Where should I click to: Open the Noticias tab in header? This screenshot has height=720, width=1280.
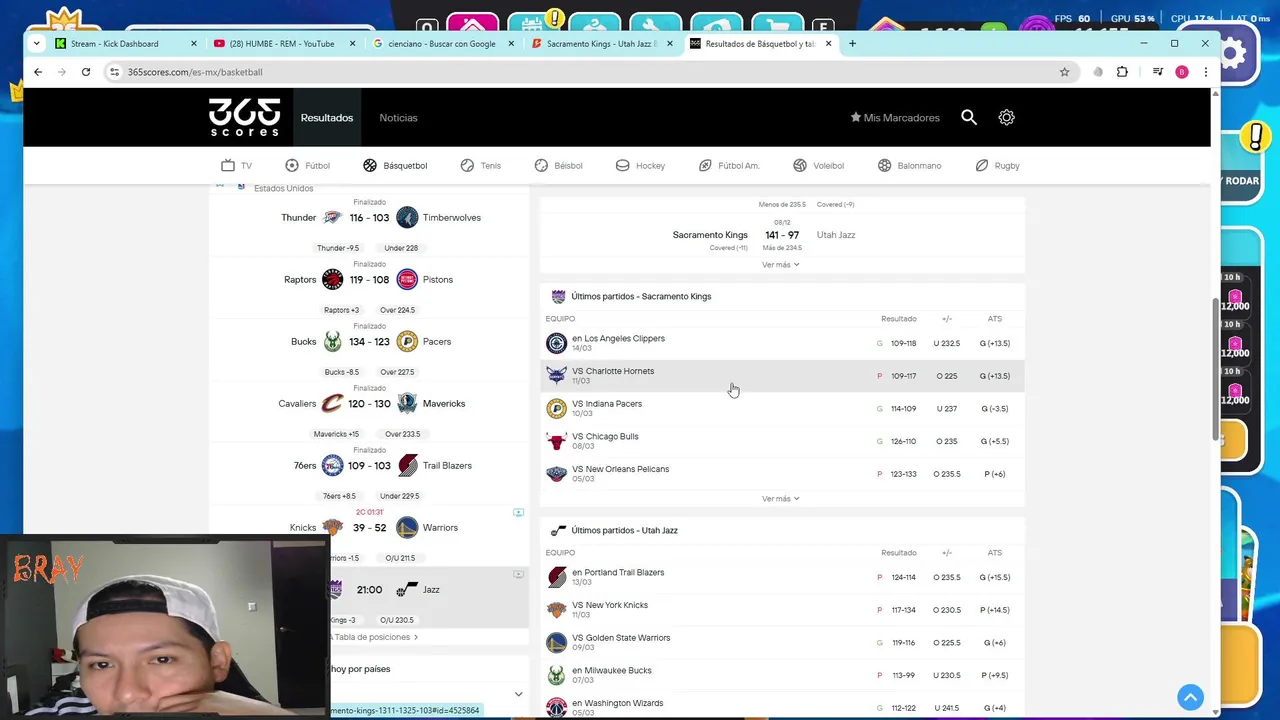click(398, 118)
